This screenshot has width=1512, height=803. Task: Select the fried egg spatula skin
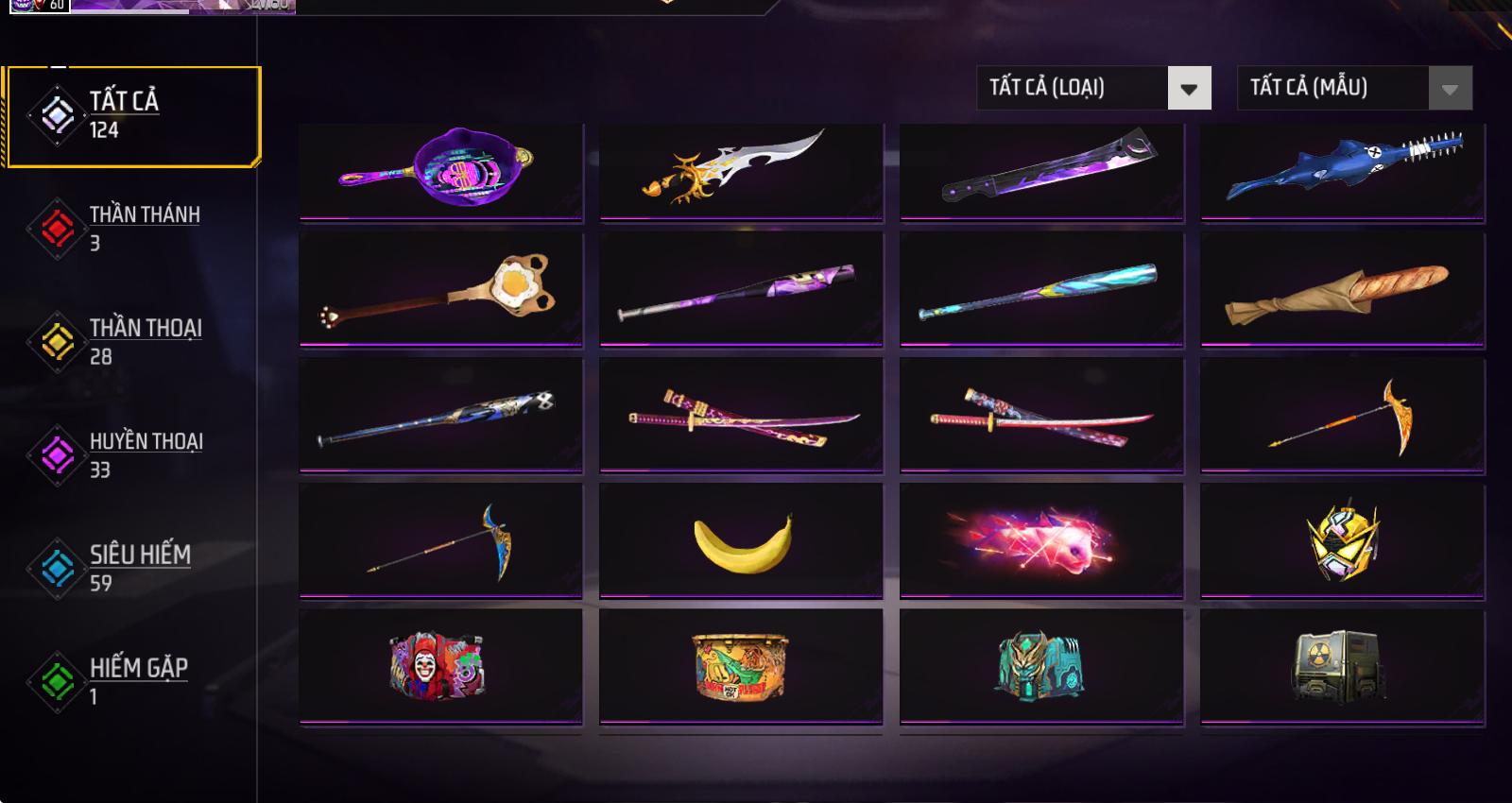tap(440, 291)
